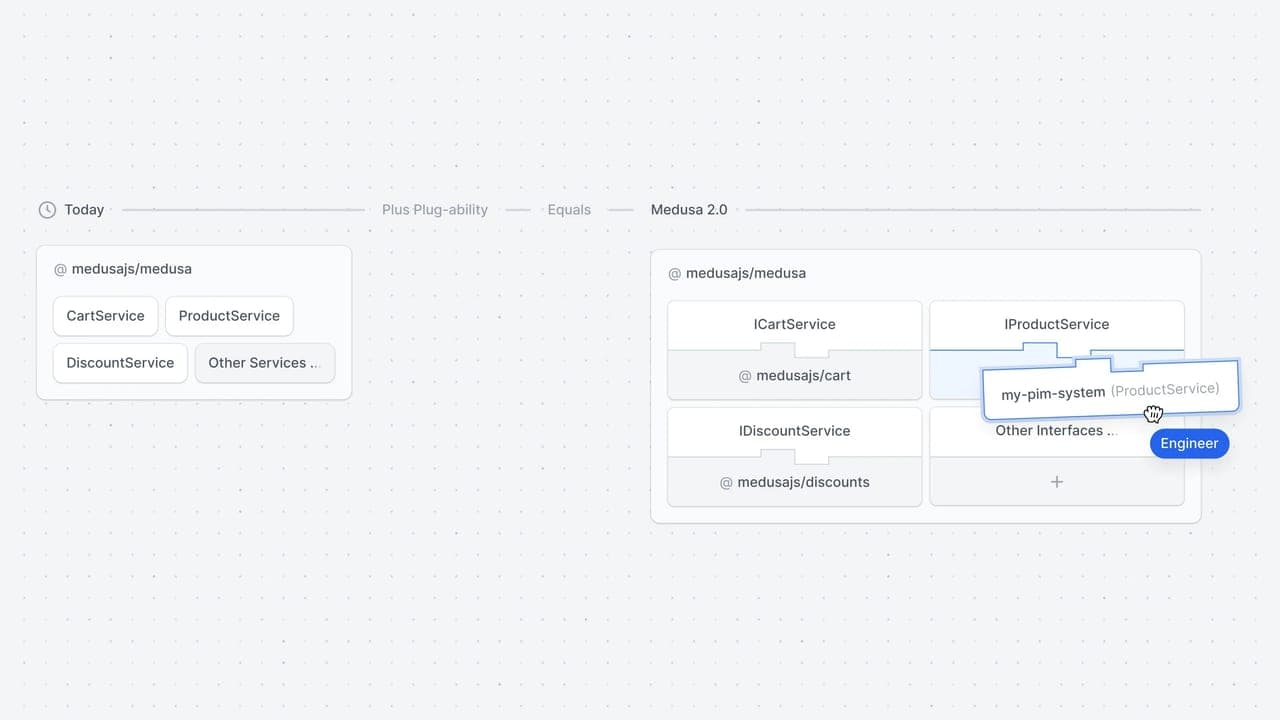1280x720 pixels.
Task: Click @medusajs/medusa title in Today card
Action: pos(123,269)
